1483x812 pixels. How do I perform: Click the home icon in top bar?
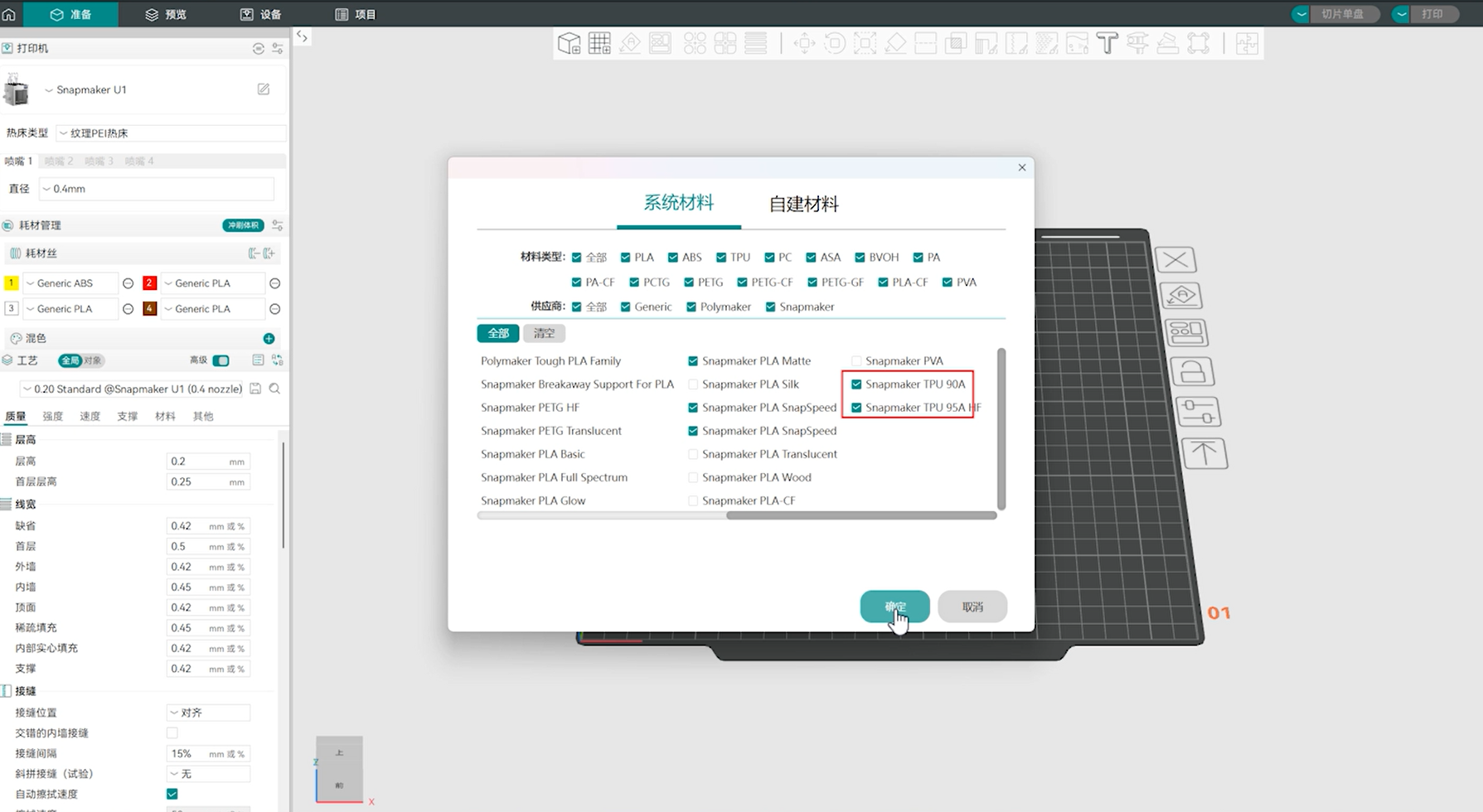click(x=9, y=14)
